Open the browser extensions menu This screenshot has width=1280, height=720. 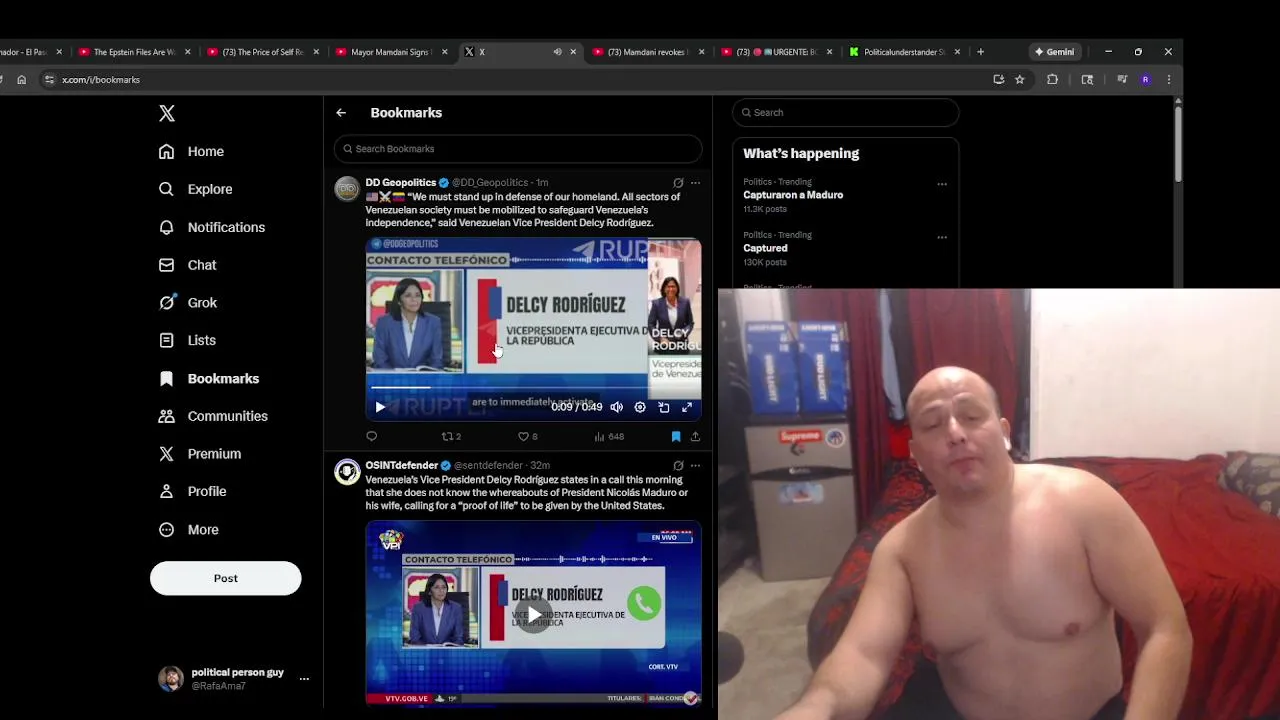point(1052,80)
